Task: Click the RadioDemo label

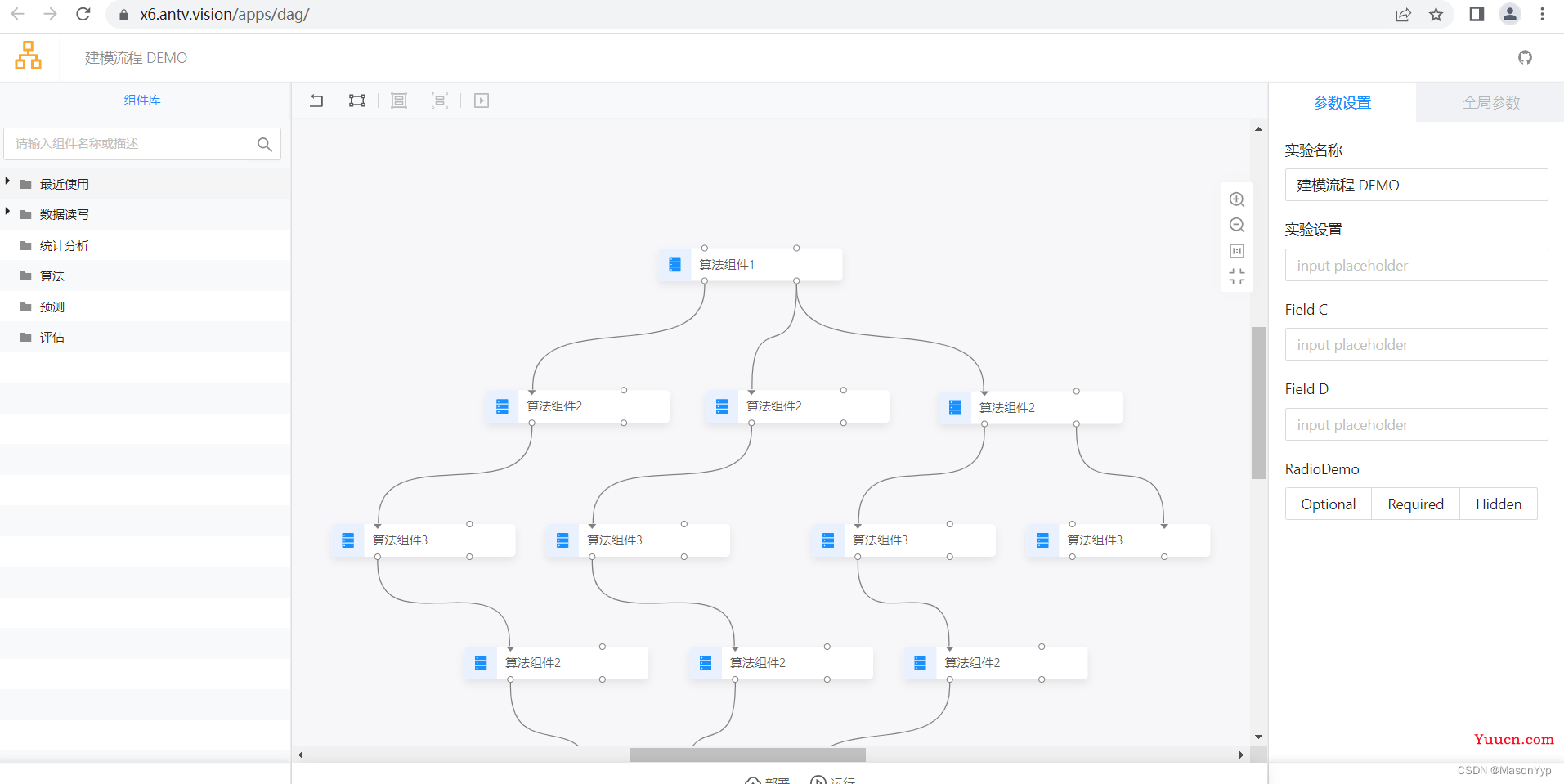Action: pos(1322,469)
